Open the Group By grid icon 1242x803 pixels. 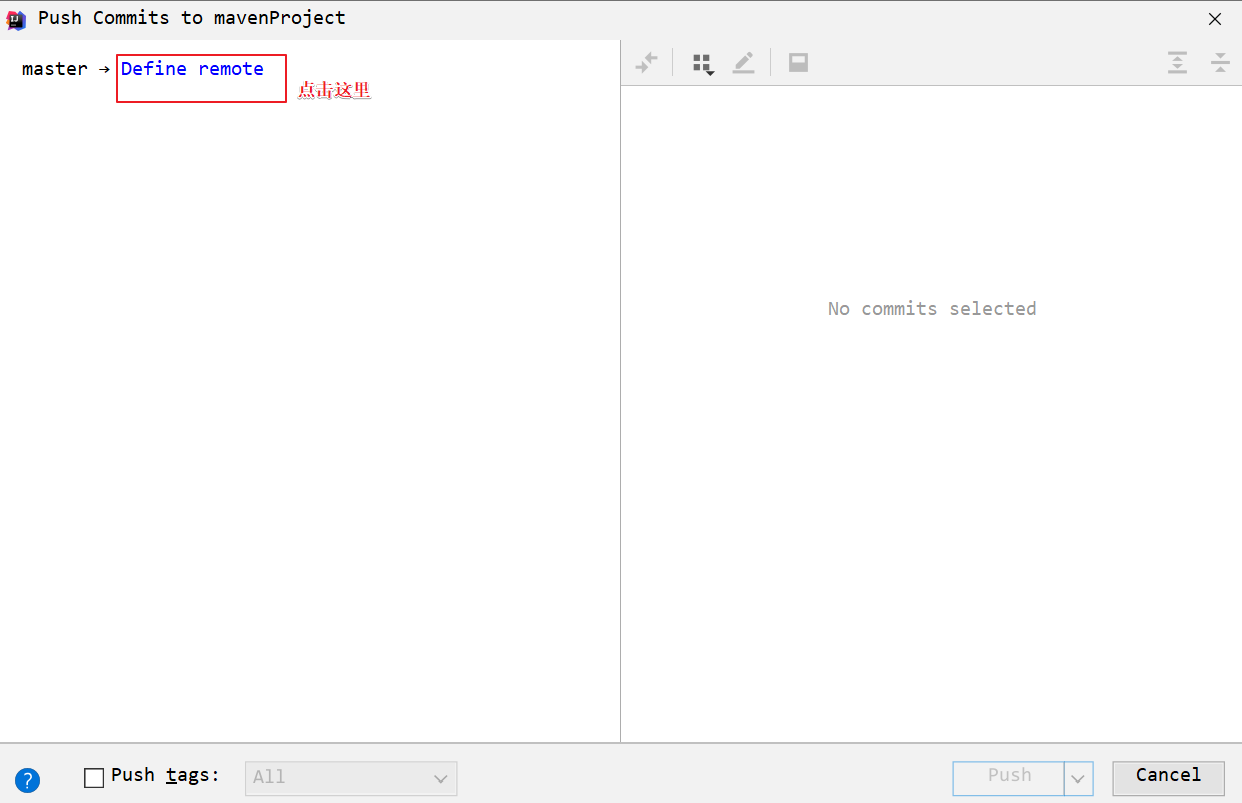pyautogui.click(x=703, y=64)
